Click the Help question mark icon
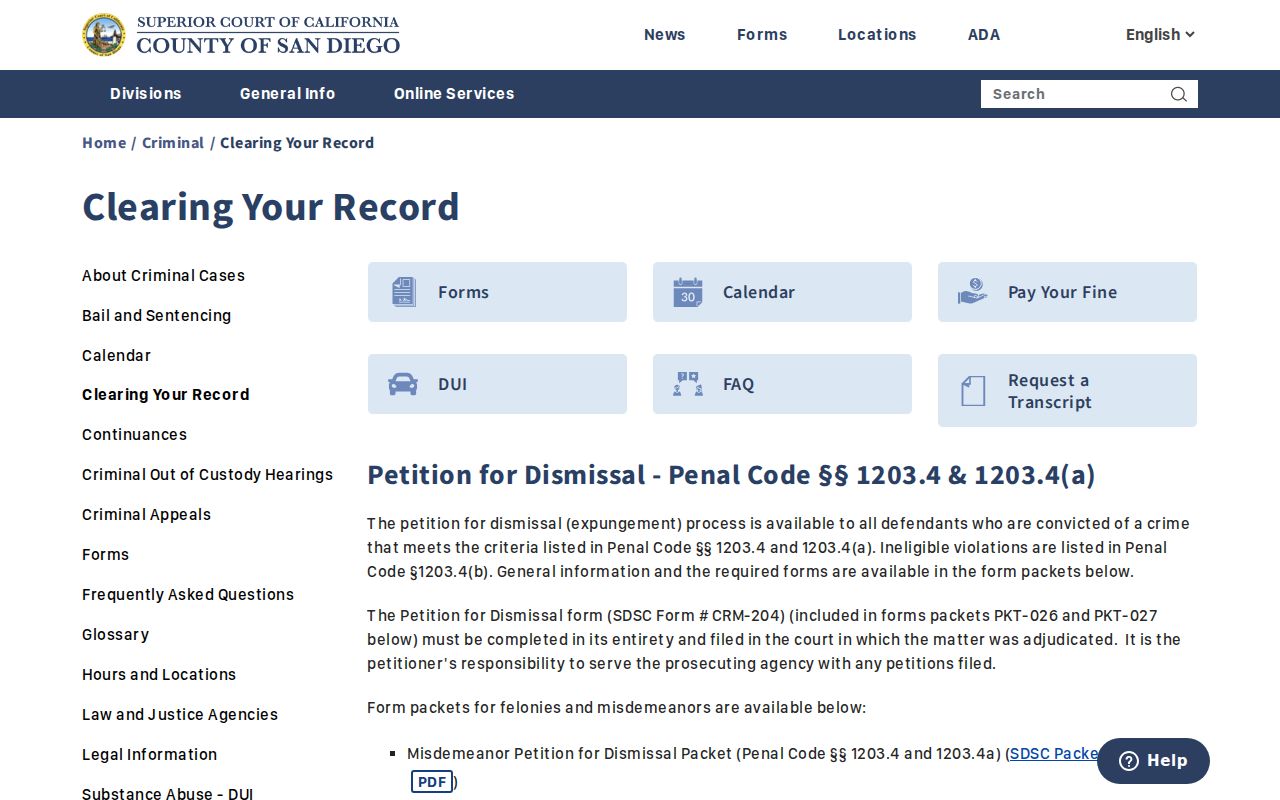This screenshot has width=1280, height=800. click(x=1129, y=761)
